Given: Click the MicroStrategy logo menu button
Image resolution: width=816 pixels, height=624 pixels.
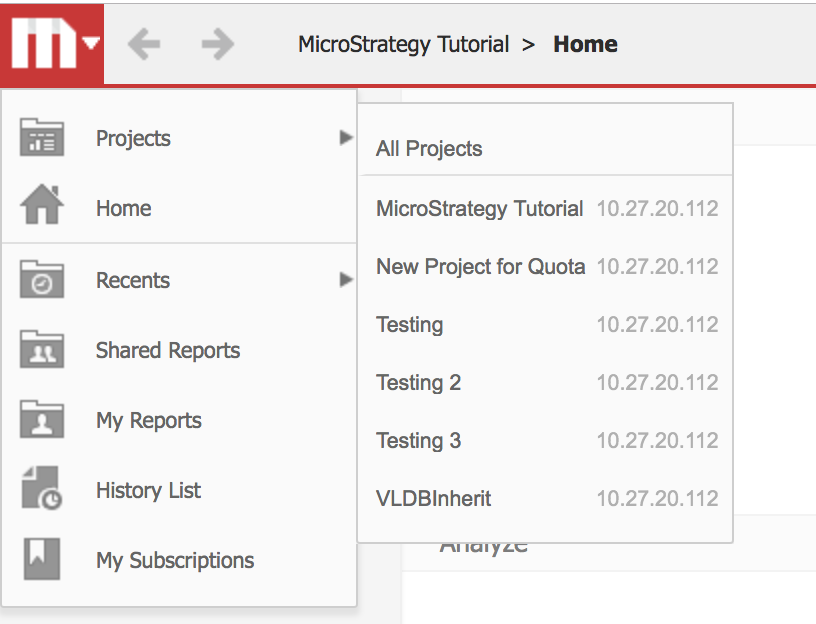Looking at the screenshot, I should (52, 44).
